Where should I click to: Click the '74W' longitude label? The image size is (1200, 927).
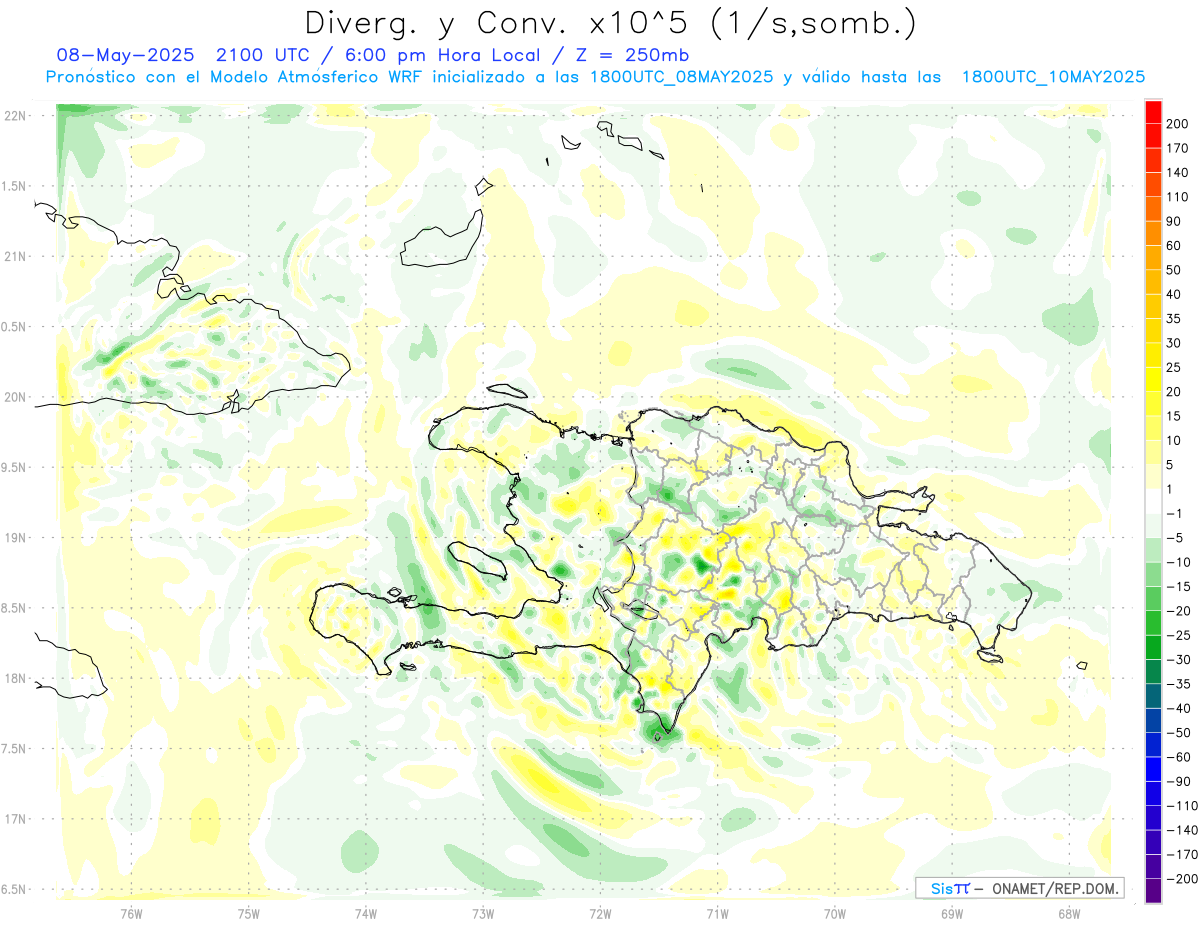(366, 913)
